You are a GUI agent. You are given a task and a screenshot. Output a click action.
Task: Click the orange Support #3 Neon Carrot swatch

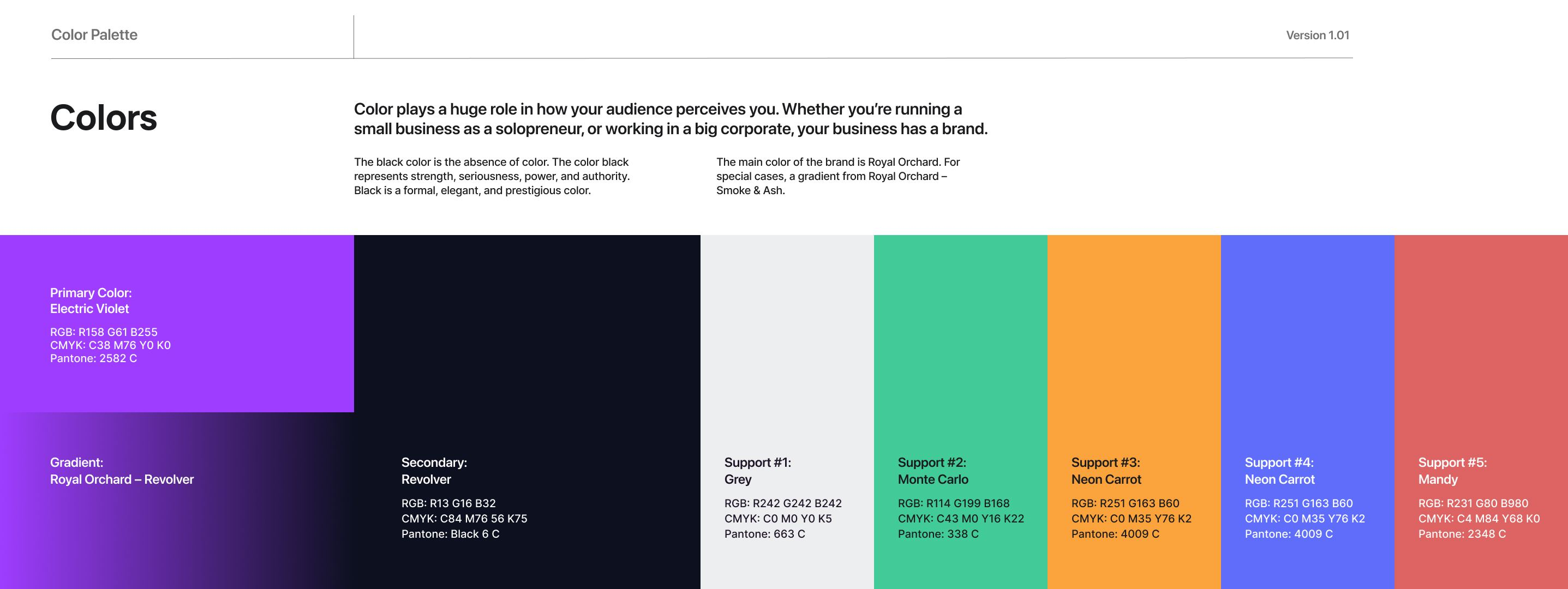[x=1134, y=412]
